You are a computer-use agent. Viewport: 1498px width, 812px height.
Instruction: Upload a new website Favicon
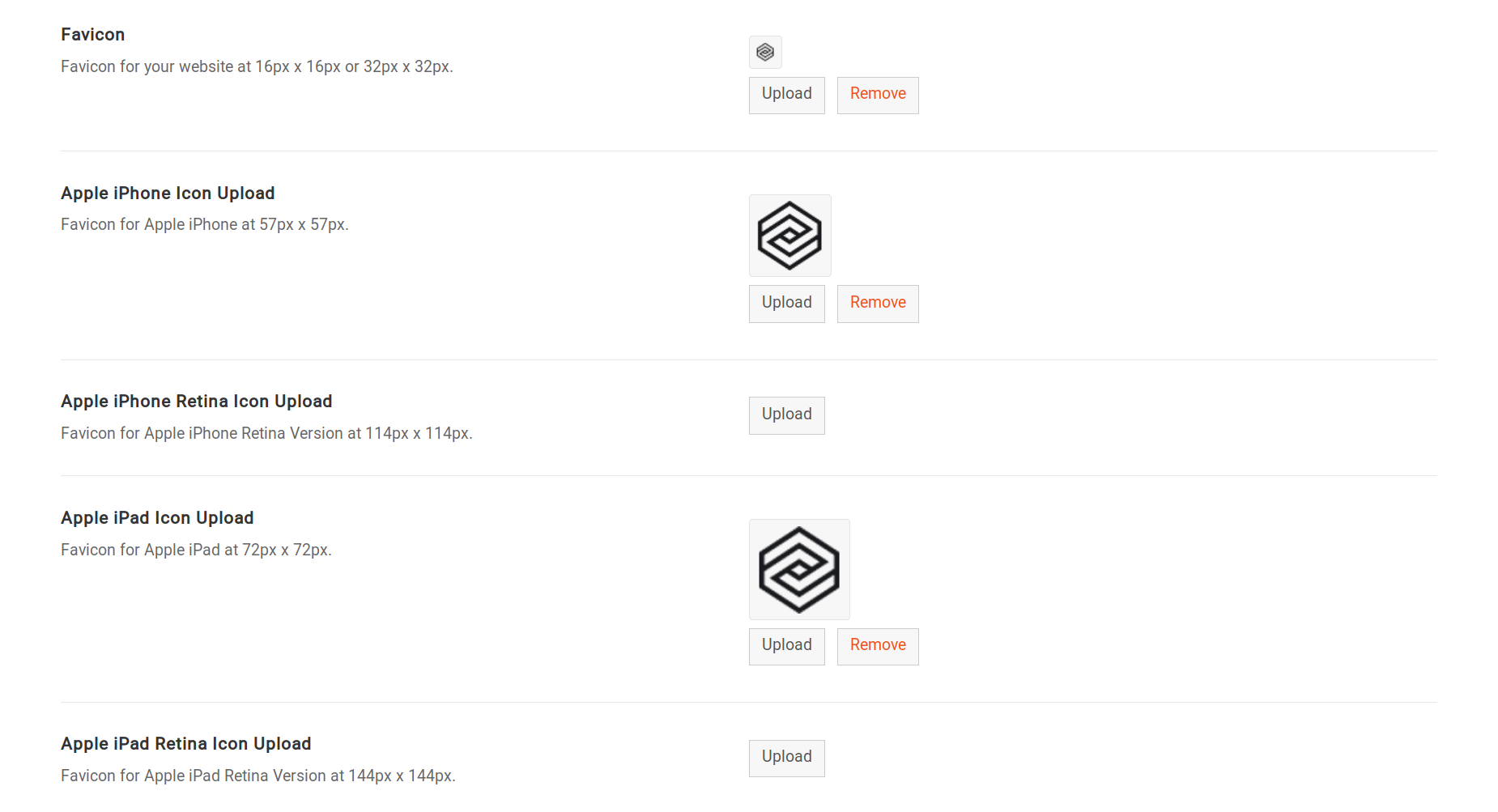click(785, 95)
